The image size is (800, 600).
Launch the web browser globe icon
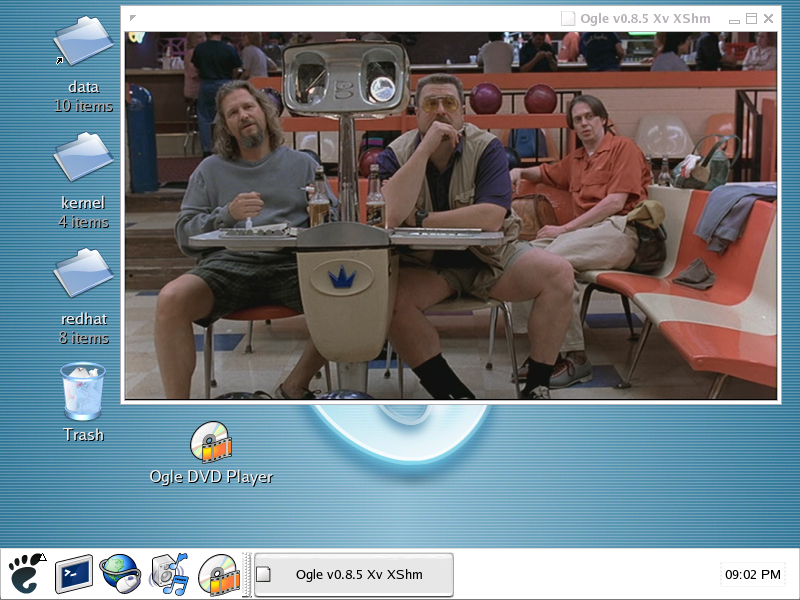pos(120,574)
